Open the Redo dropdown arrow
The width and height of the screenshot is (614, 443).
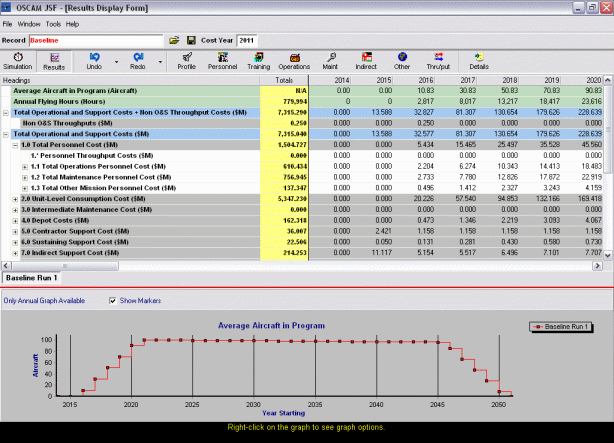click(160, 62)
